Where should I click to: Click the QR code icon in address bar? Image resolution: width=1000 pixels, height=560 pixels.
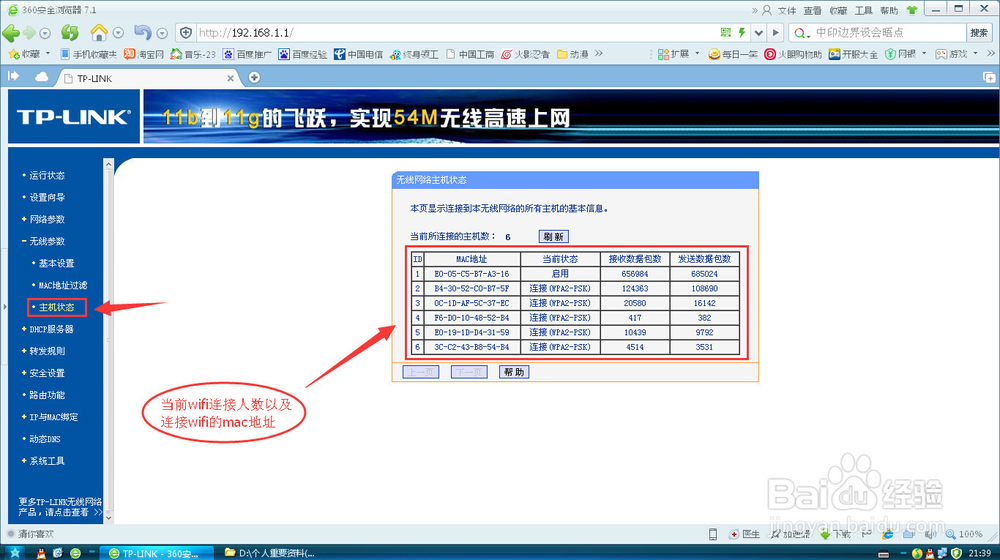click(x=726, y=33)
